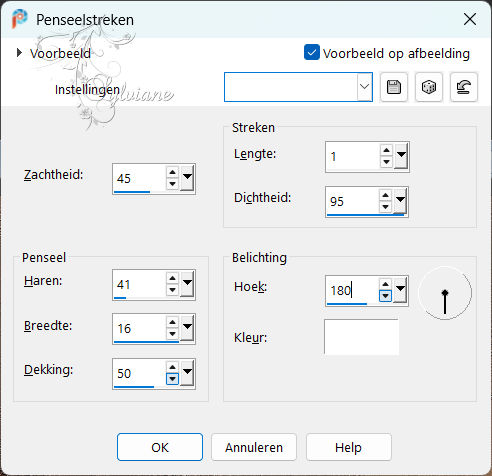
Task: Click the randomize parameters dice icon
Action: pos(429,87)
